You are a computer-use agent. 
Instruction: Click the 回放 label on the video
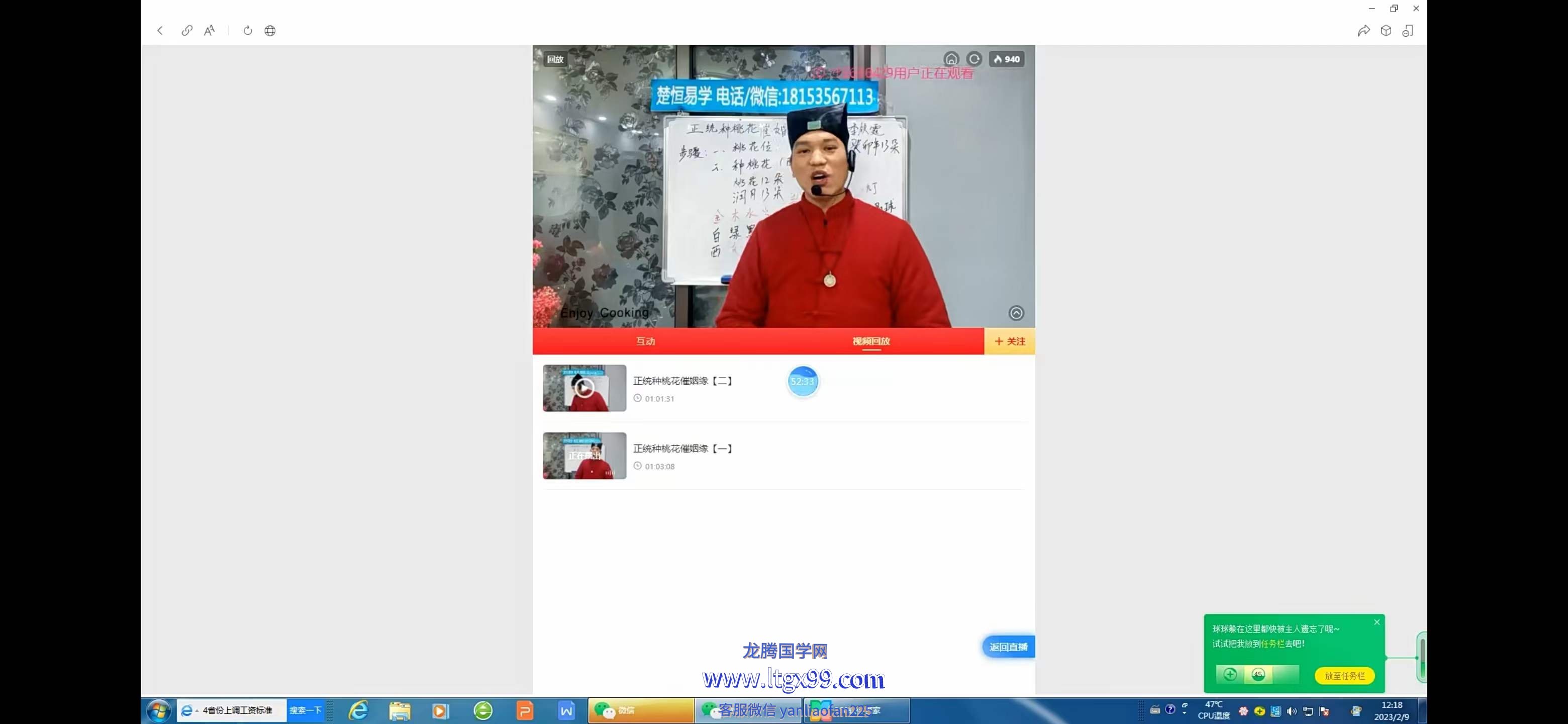pyautogui.click(x=554, y=59)
